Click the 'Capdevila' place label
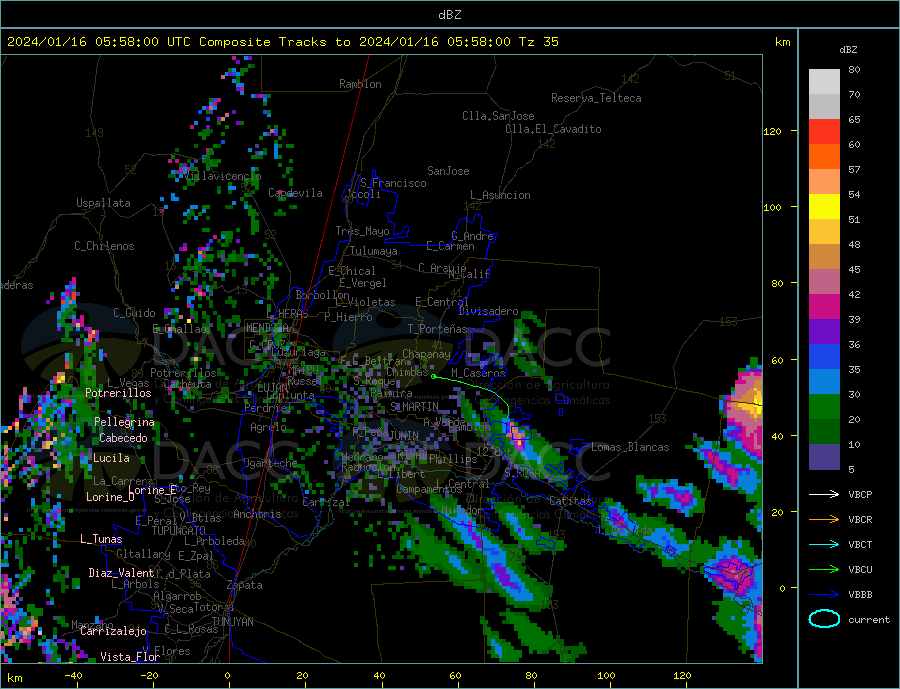 point(296,193)
